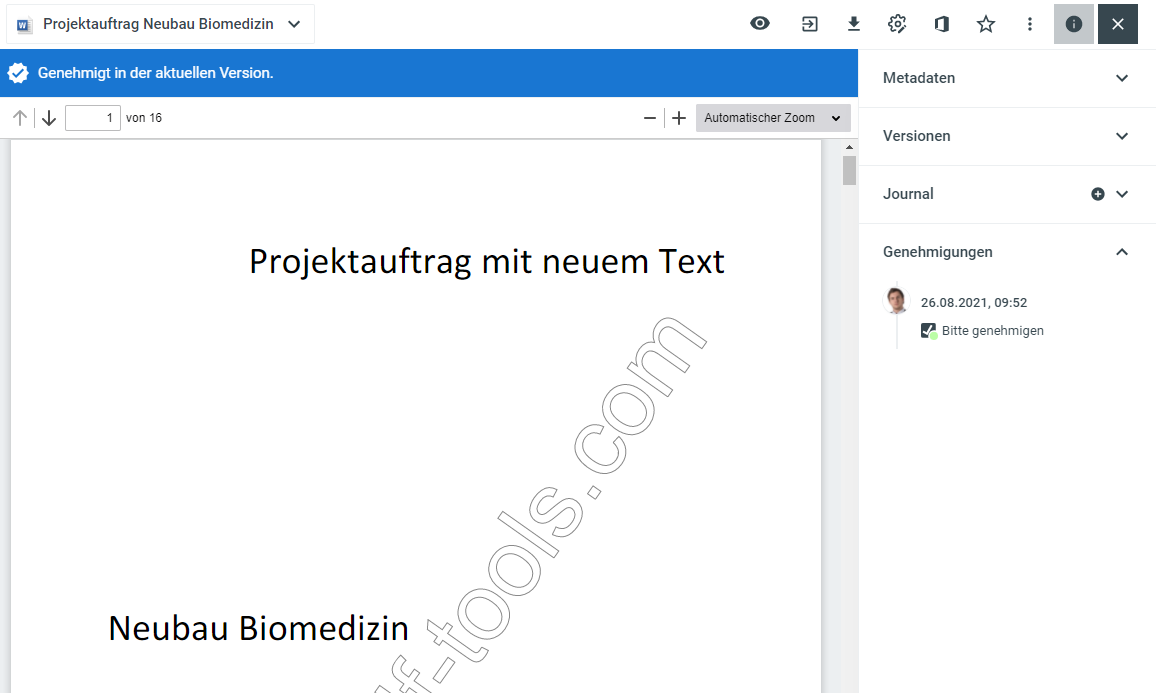Image resolution: width=1156 pixels, height=693 pixels.
Task: Expand the Metadaten section
Action: point(1122,78)
